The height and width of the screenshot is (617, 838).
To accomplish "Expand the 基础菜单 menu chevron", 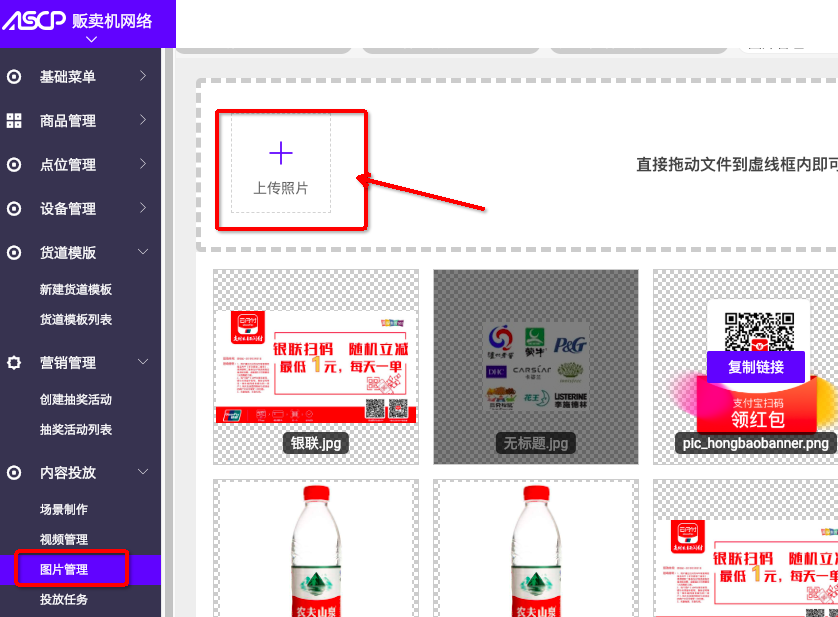I will 143,76.
